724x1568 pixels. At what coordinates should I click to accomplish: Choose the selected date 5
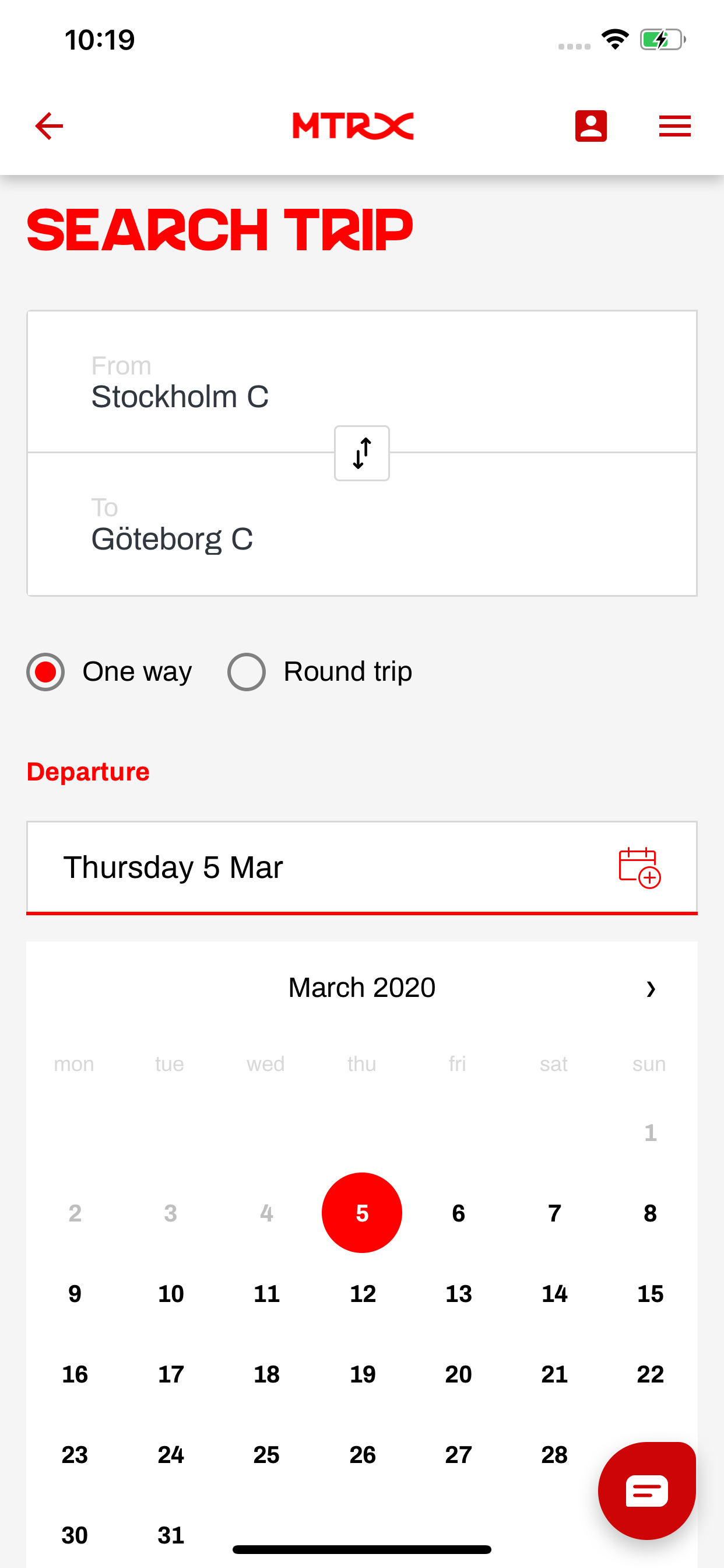tap(362, 1213)
